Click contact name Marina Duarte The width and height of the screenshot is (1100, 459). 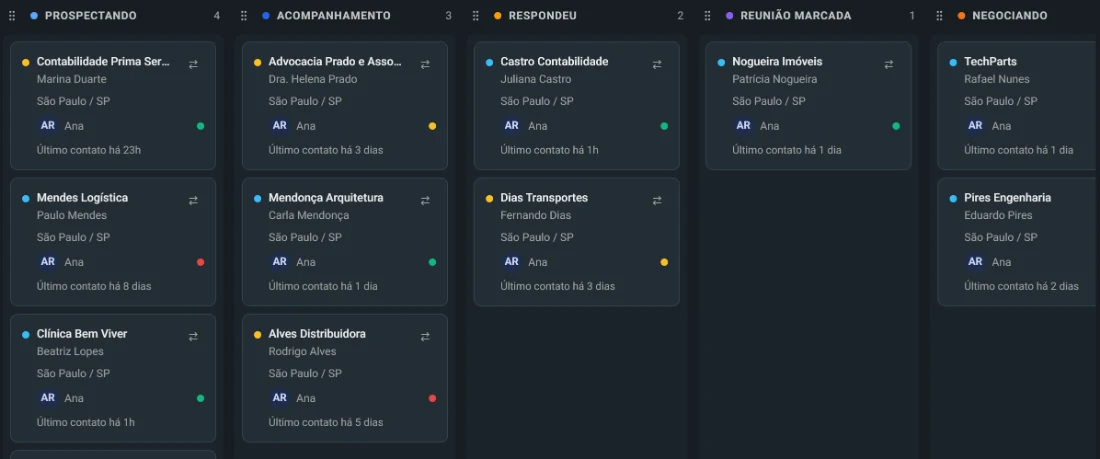tap(72, 79)
